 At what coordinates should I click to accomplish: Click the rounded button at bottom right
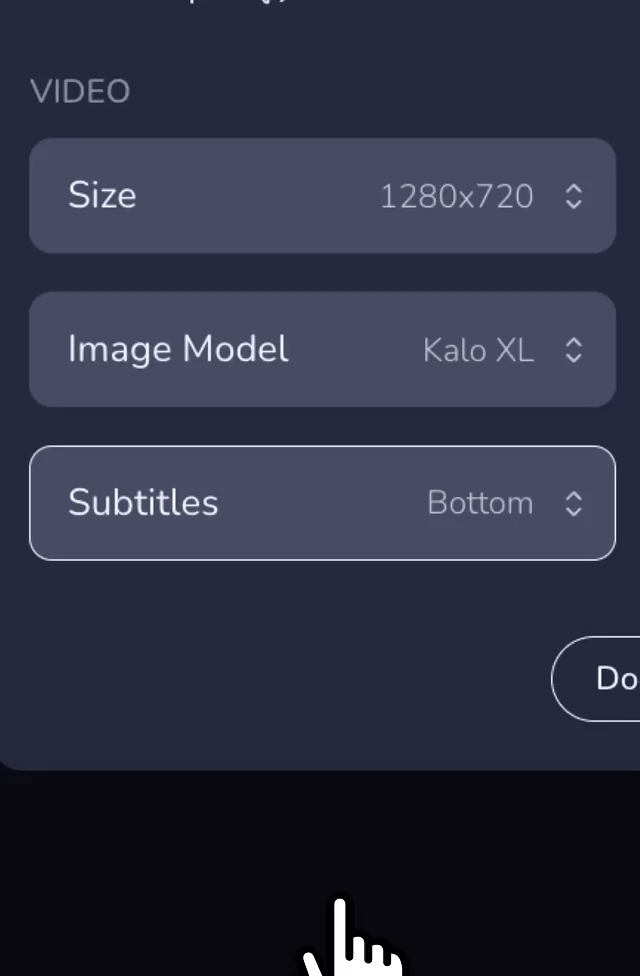coord(613,679)
